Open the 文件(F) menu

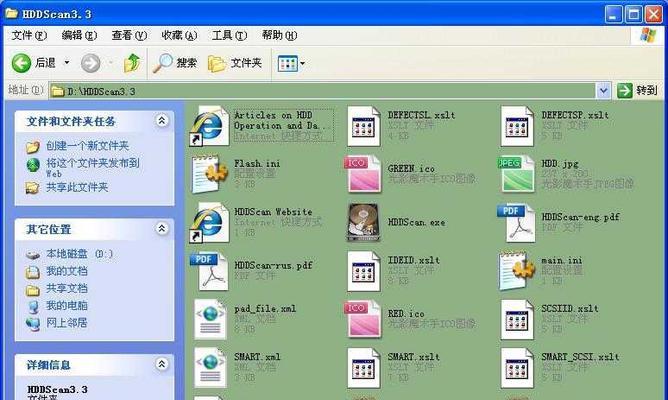pyautogui.click(x=29, y=35)
